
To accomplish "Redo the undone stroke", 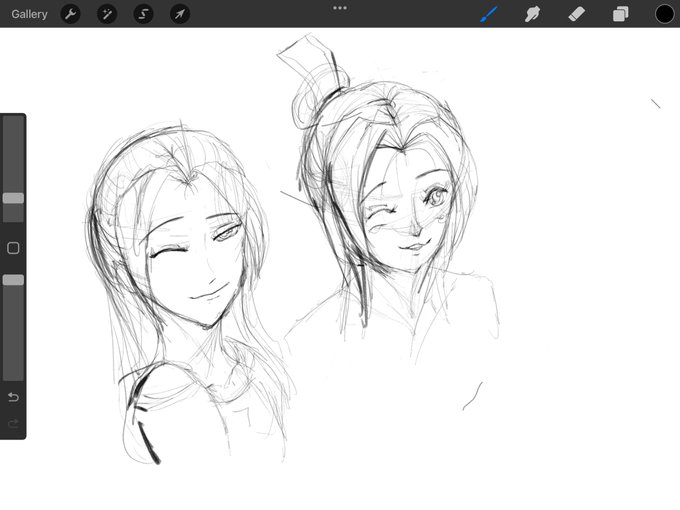I will click(x=13, y=423).
